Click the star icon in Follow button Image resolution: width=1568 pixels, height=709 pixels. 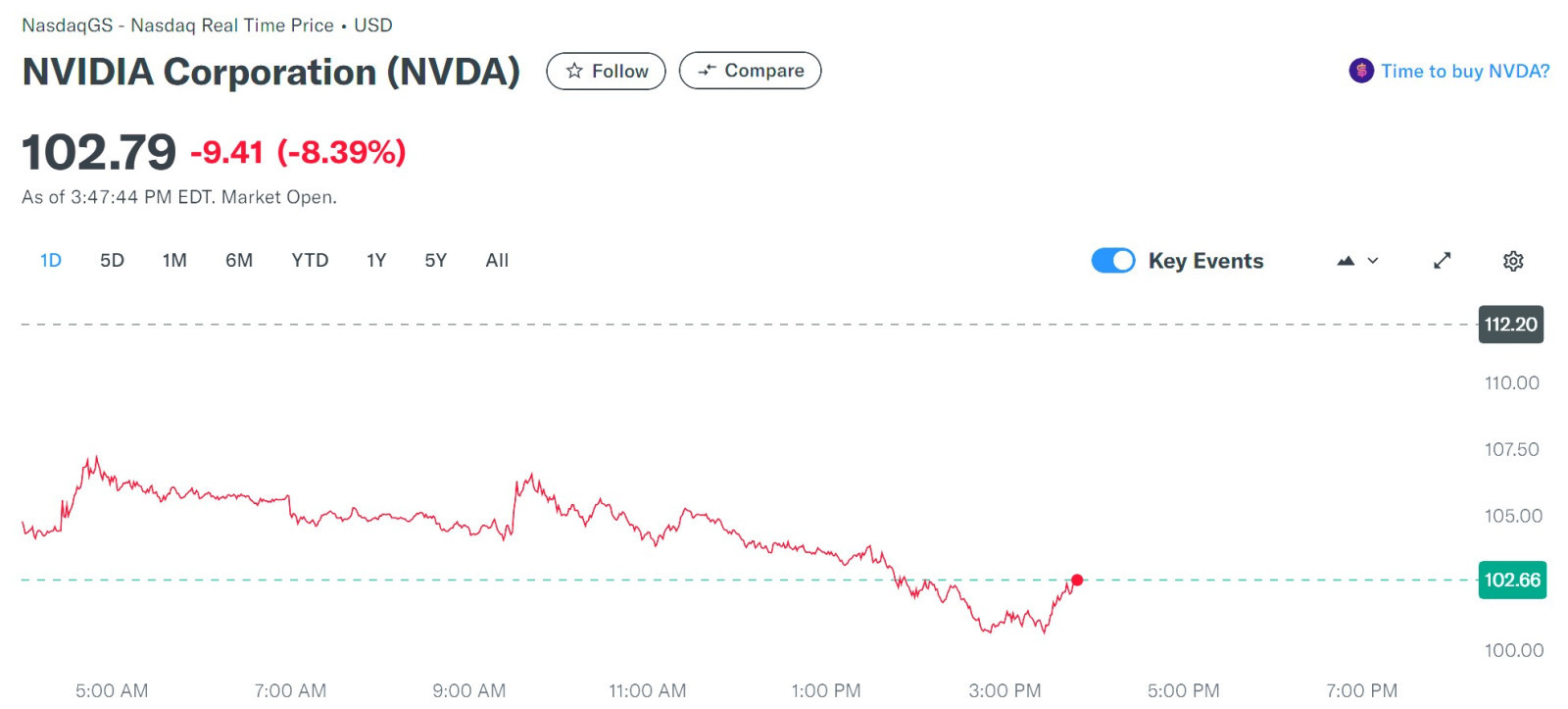click(574, 71)
